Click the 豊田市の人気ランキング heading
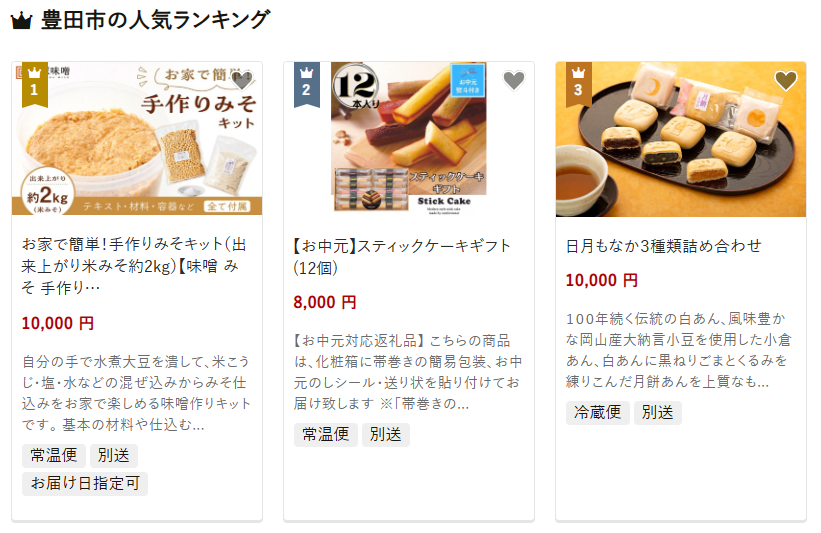The width and height of the screenshot is (821, 533). pos(156,20)
